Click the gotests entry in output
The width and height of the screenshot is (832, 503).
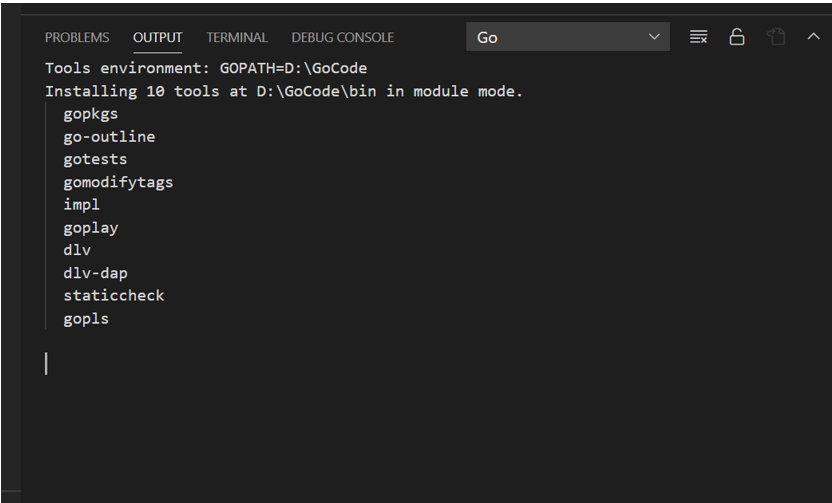[95, 159]
